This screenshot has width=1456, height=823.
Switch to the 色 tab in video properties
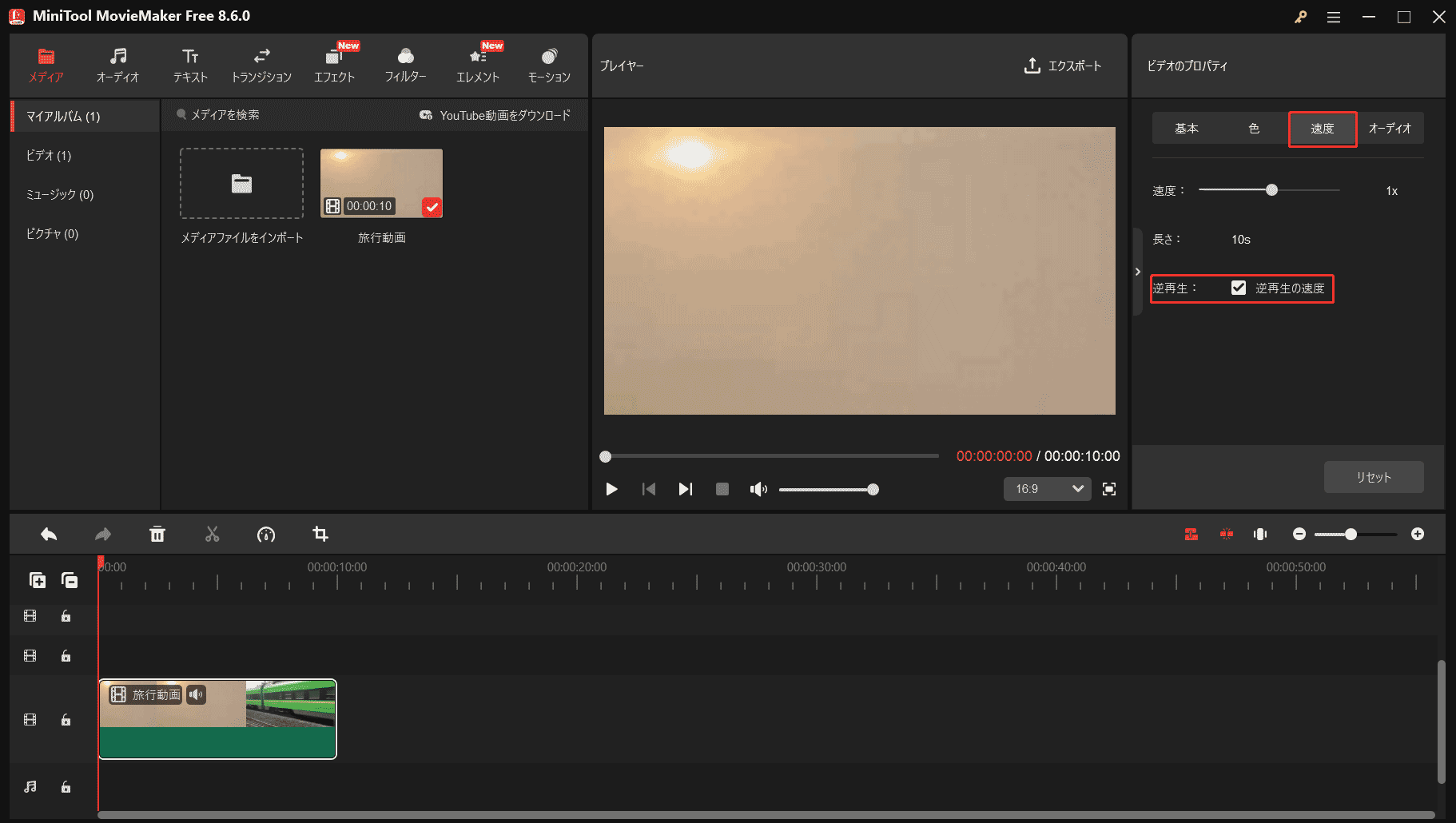coord(1254,128)
